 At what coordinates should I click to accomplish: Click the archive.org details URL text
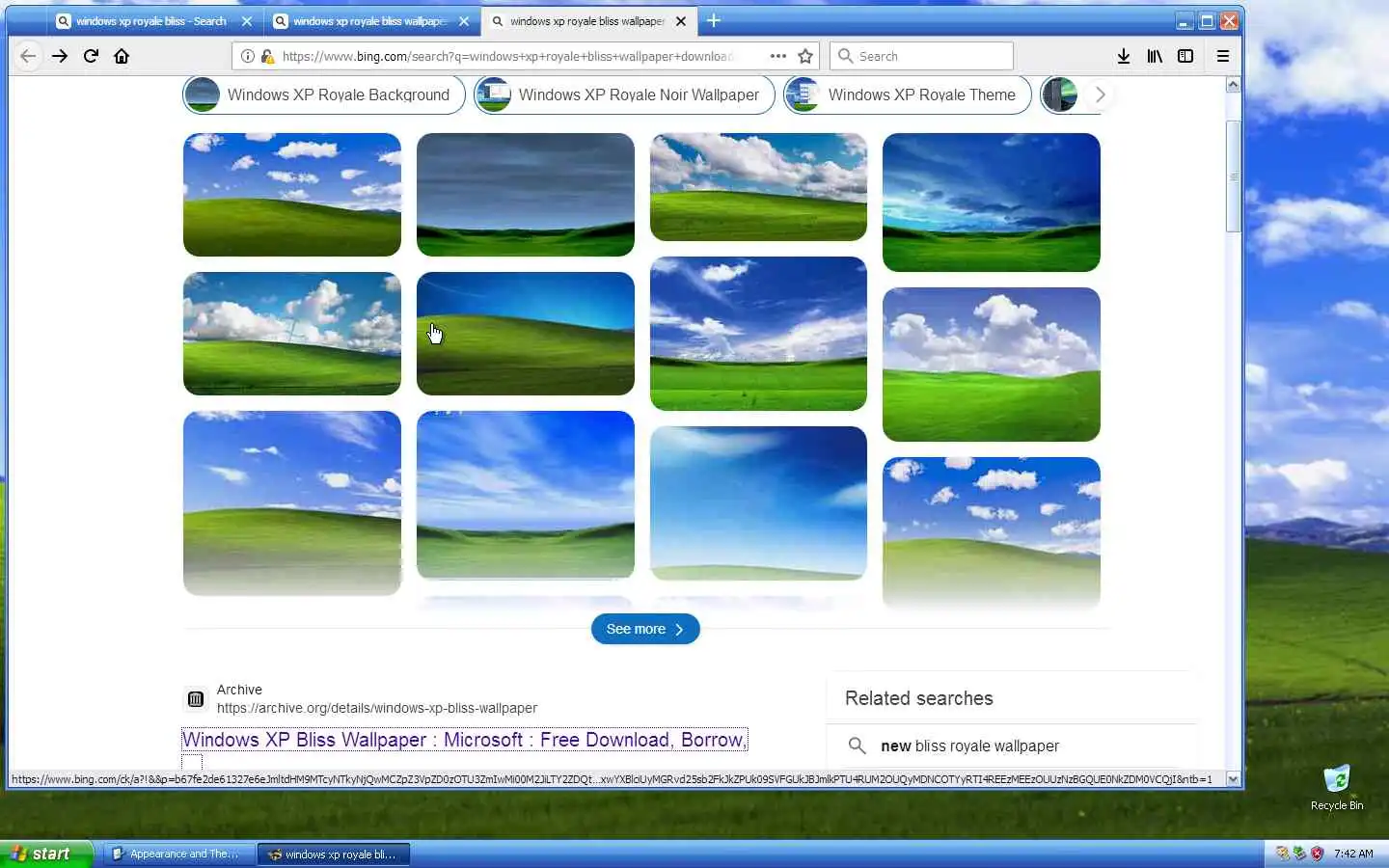377,708
